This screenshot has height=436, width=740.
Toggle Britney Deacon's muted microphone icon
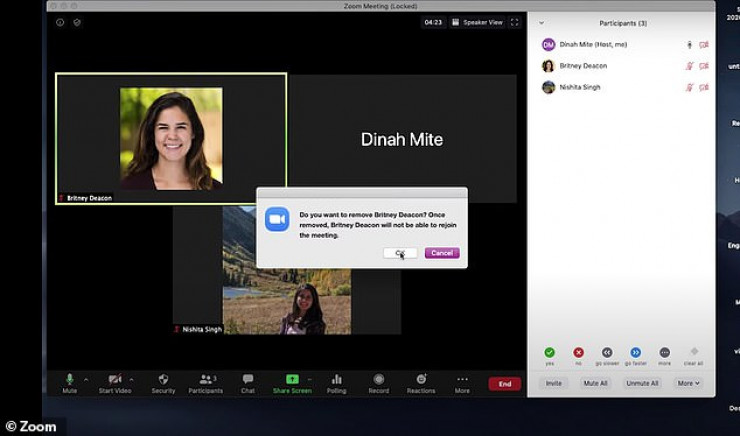[x=689, y=66]
